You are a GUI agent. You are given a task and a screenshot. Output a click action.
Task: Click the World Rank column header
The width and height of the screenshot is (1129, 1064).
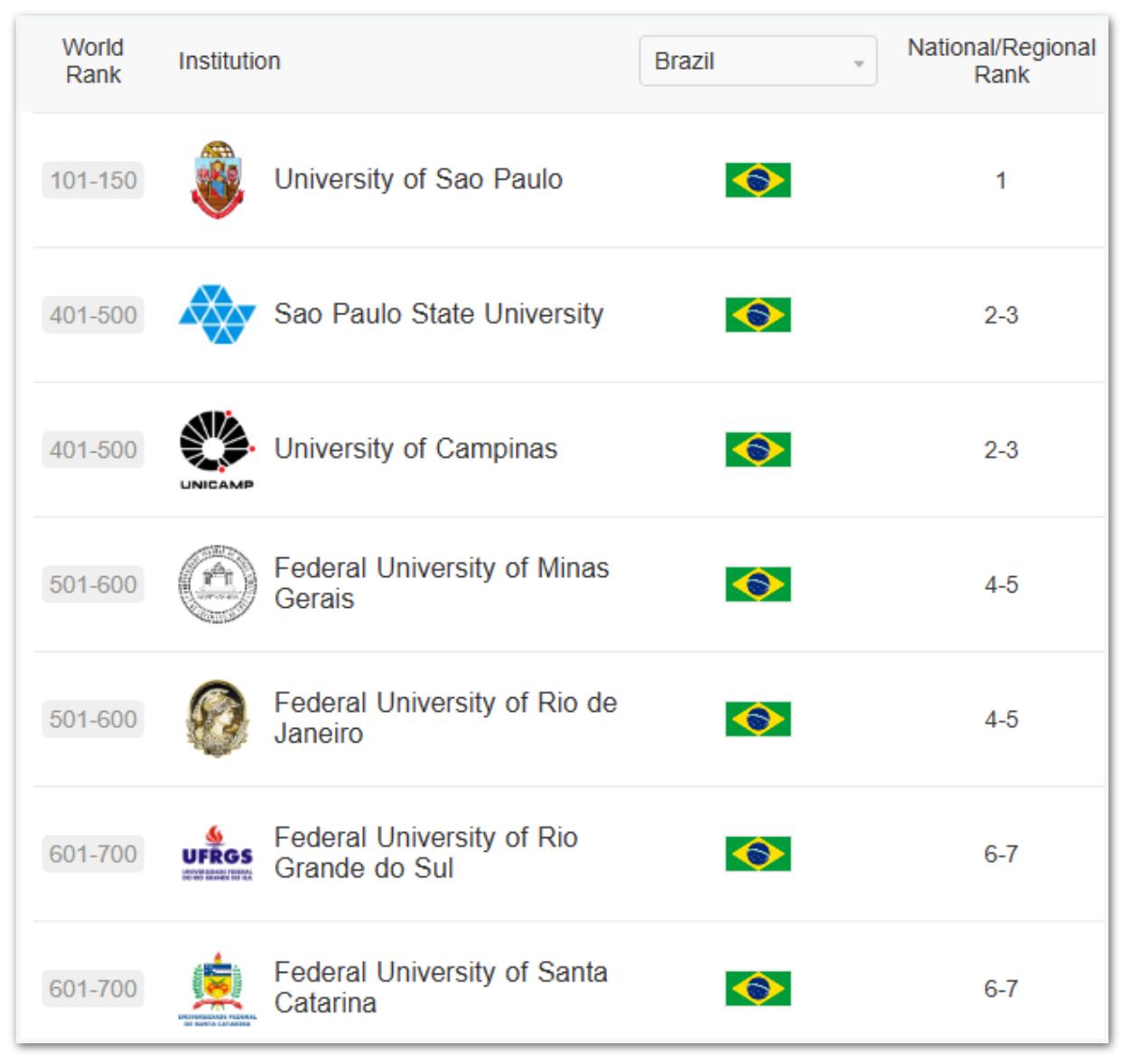[x=93, y=61]
